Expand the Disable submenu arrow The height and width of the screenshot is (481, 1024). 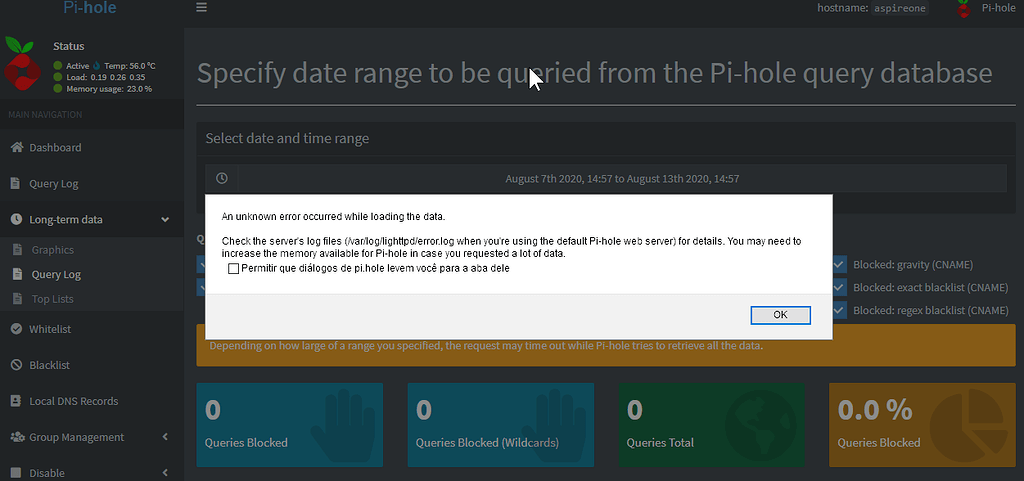tap(165, 473)
